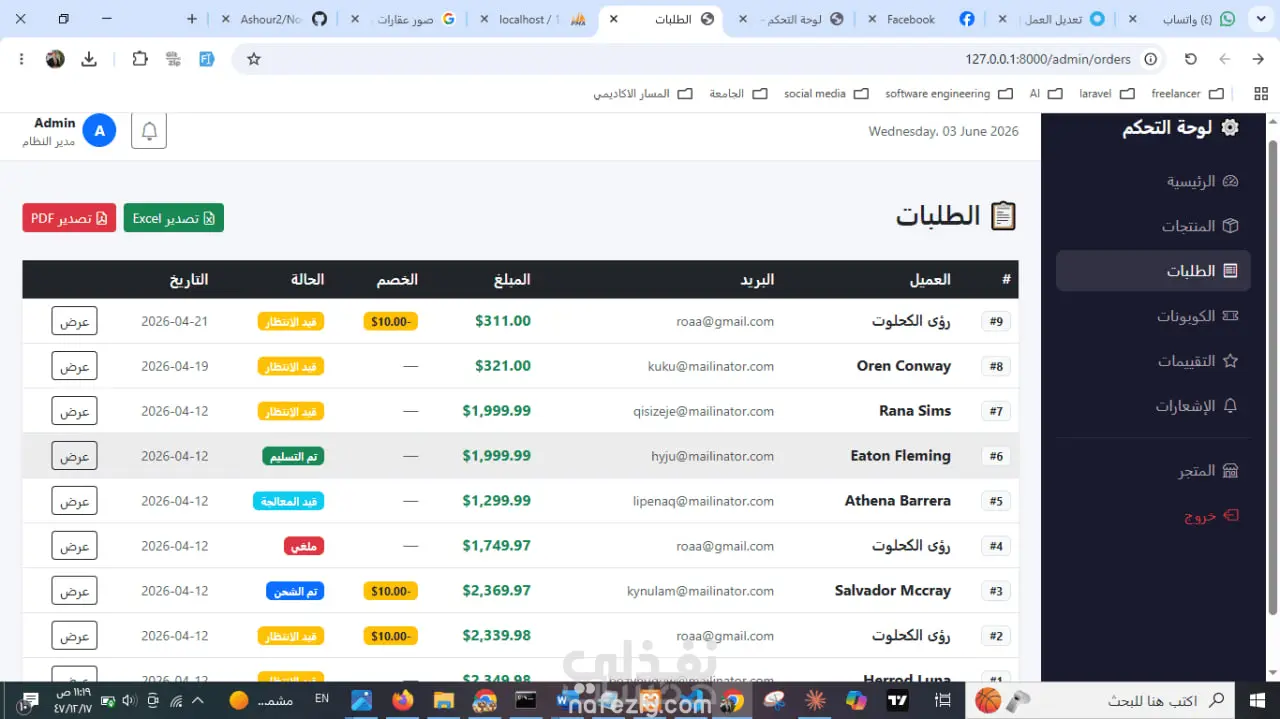Open الإشعارات in the sidebar

click(1197, 406)
